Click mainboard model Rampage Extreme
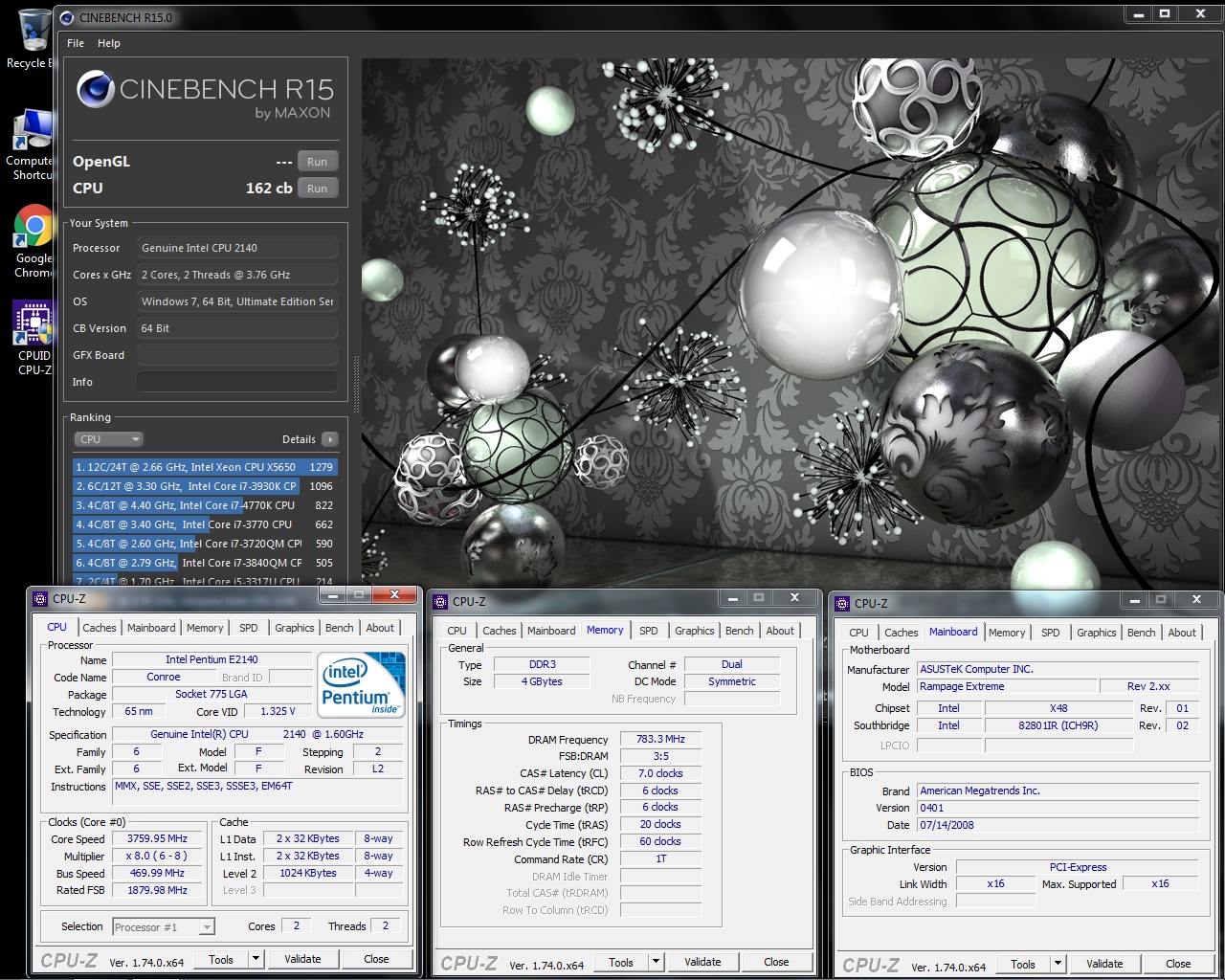The image size is (1225, 980). [x=1007, y=686]
